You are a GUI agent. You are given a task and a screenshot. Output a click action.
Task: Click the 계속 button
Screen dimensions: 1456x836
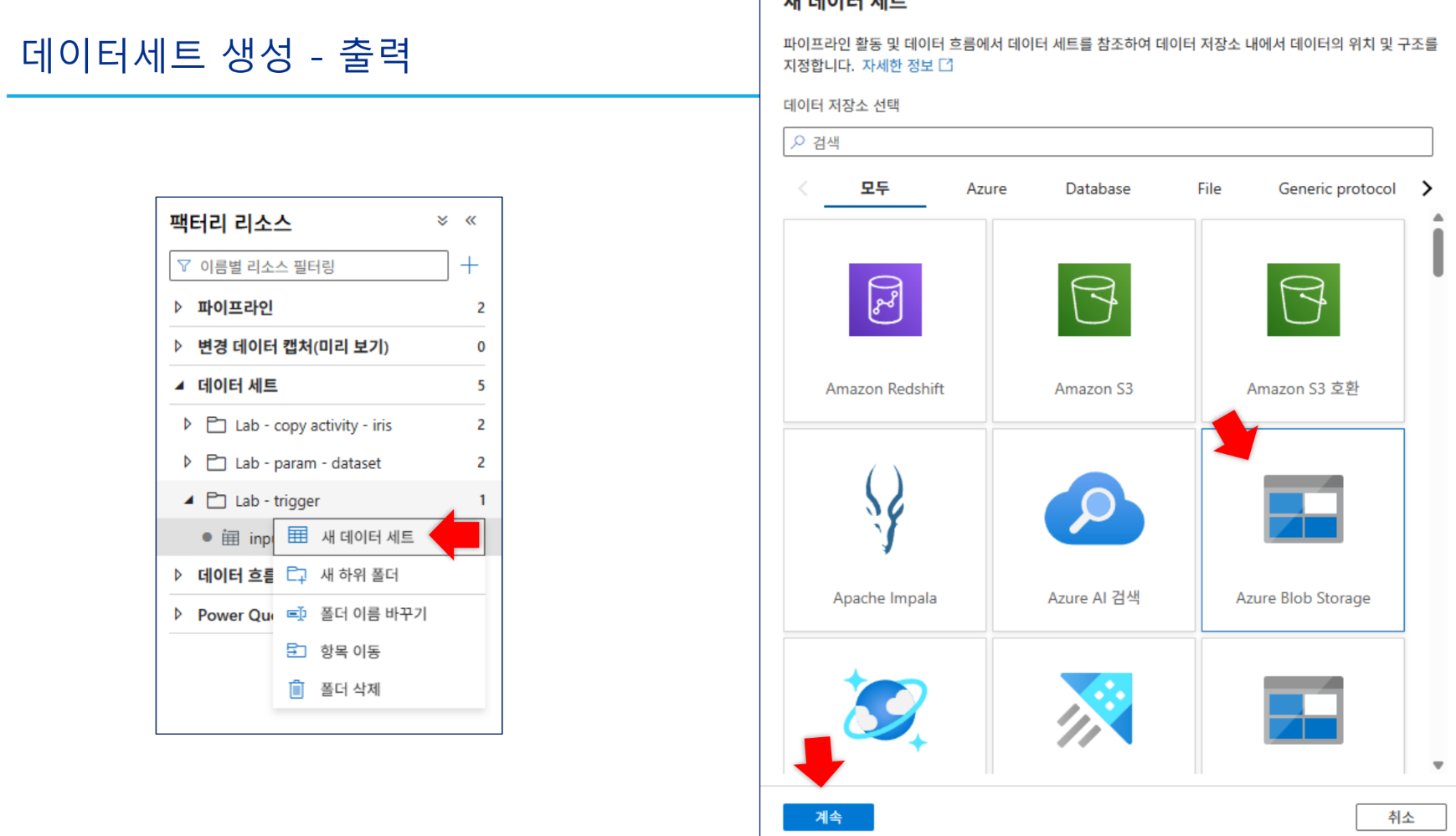[828, 817]
